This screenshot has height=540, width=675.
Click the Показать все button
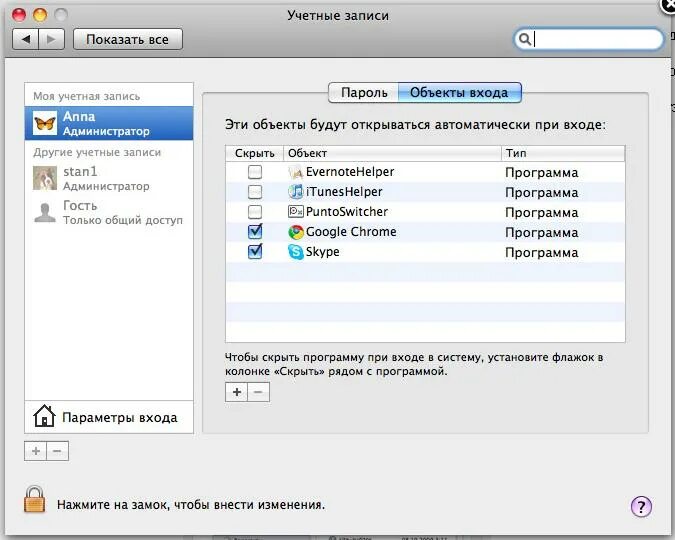[x=127, y=40]
